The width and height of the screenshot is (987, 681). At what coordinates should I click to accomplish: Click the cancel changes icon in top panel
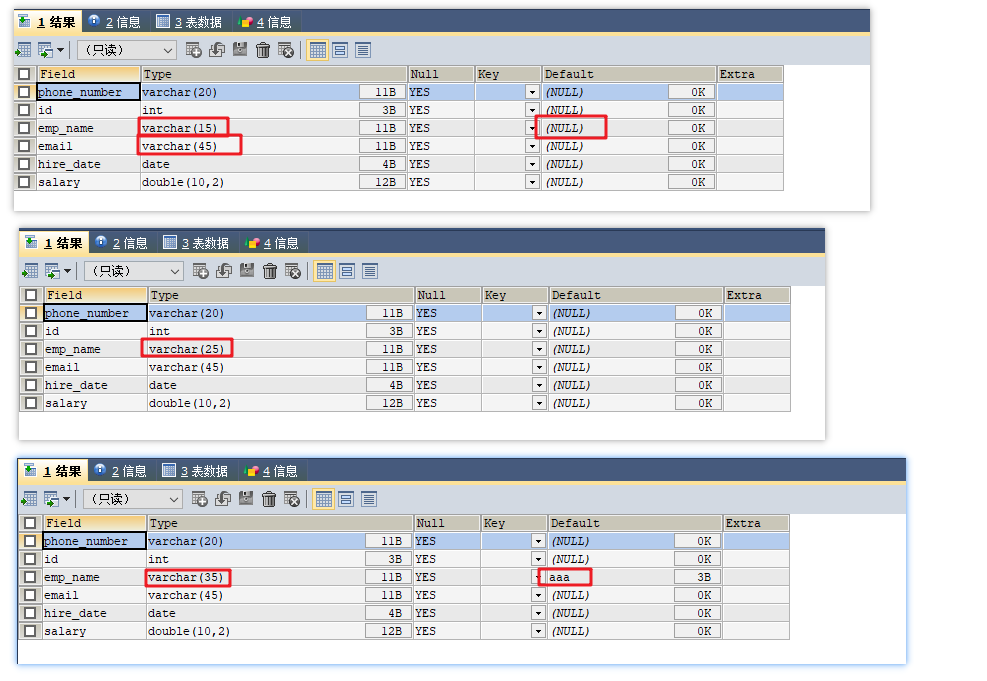coord(286,50)
